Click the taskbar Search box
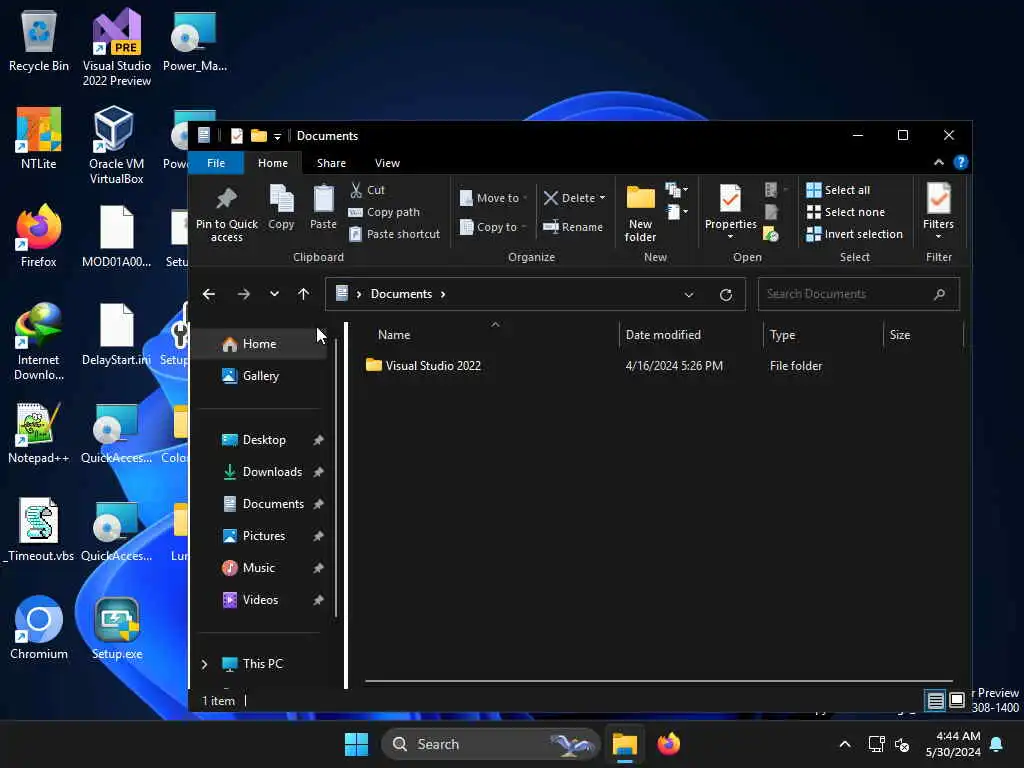 (x=490, y=744)
